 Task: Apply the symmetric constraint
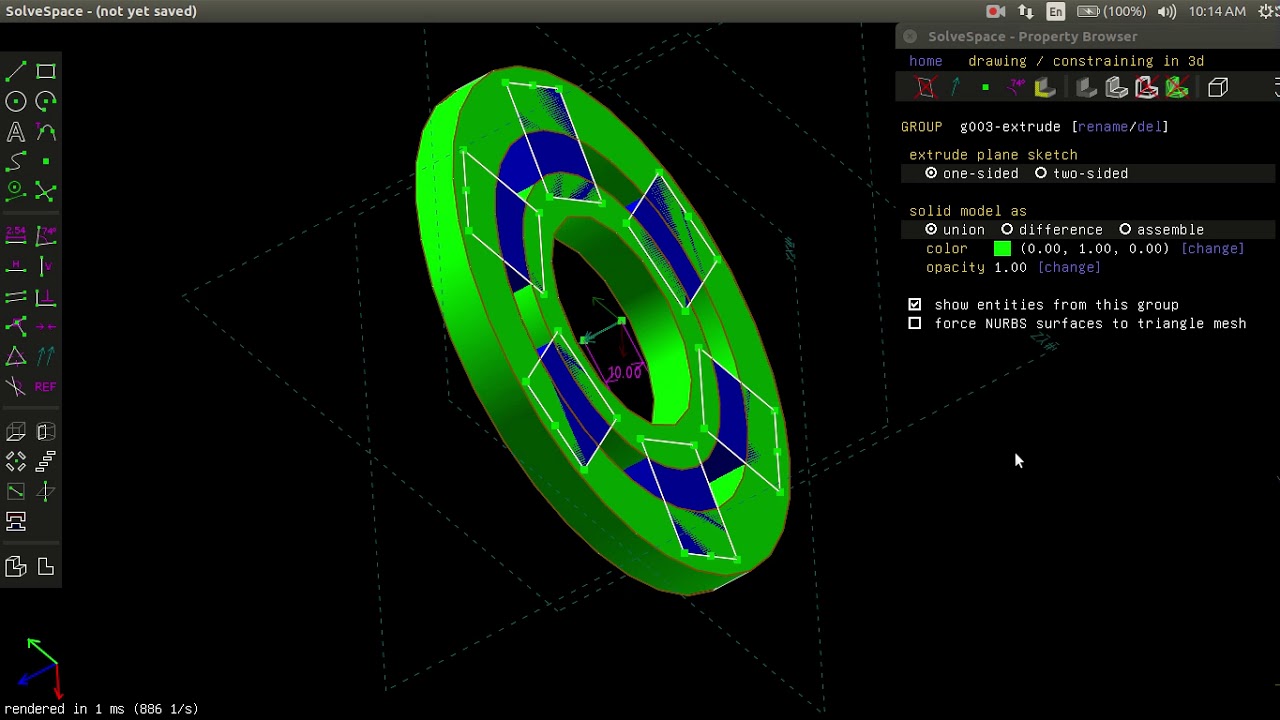(x=46, y=326)
